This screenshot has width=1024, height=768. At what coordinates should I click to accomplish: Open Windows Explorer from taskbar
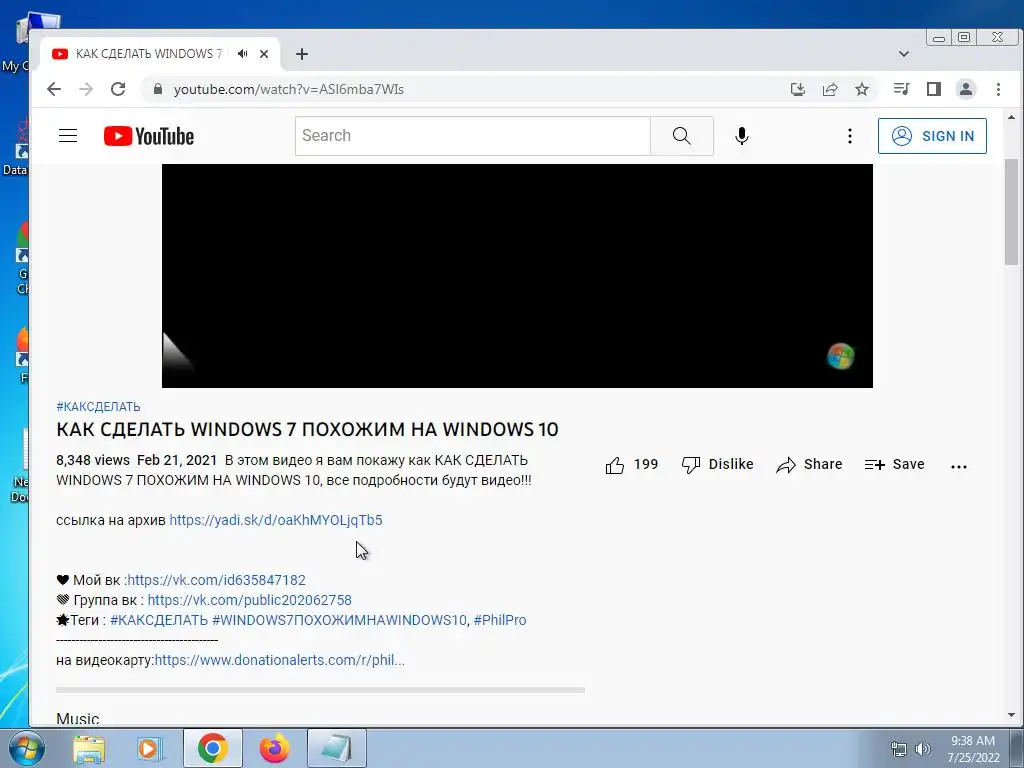point(88,748)
